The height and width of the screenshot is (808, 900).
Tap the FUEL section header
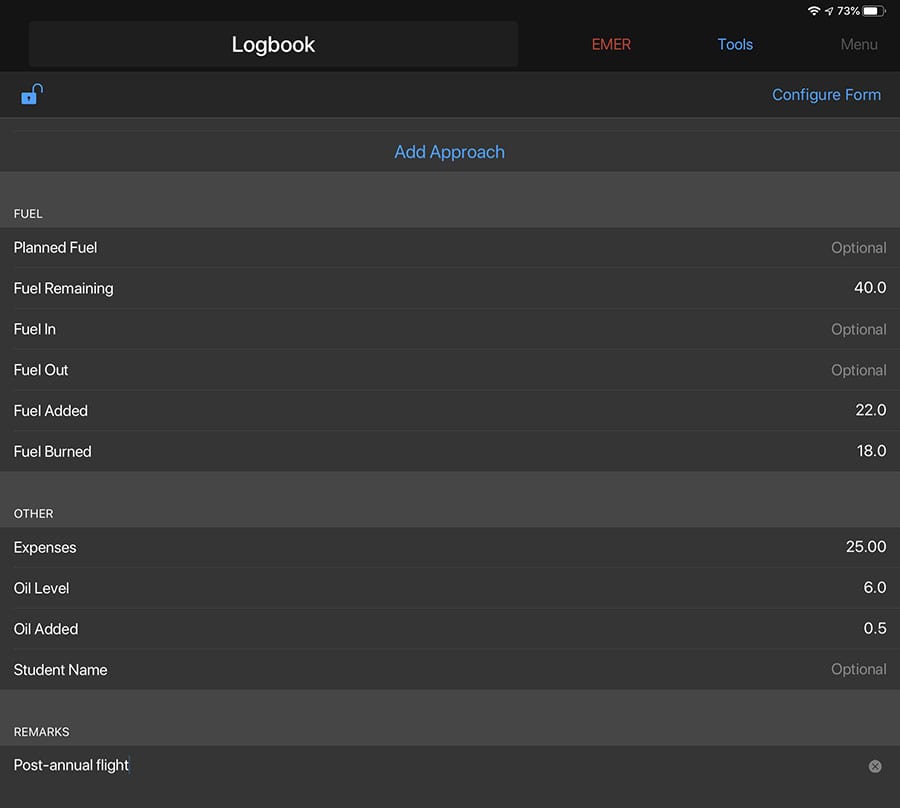(x=28, y=214)
